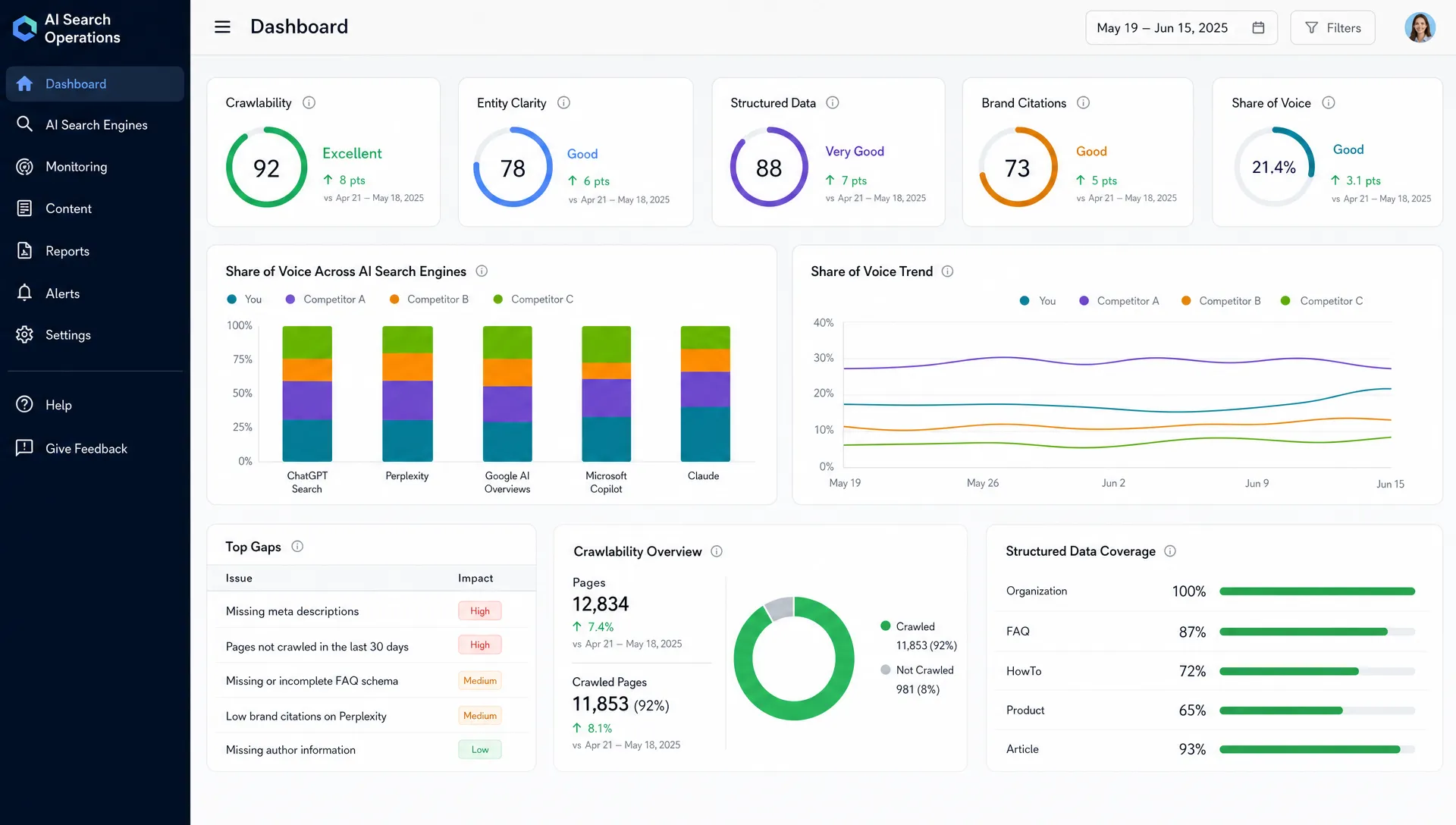Select the Missing meta descriptions row
The image size is (1456, 825).
[372, 610]
